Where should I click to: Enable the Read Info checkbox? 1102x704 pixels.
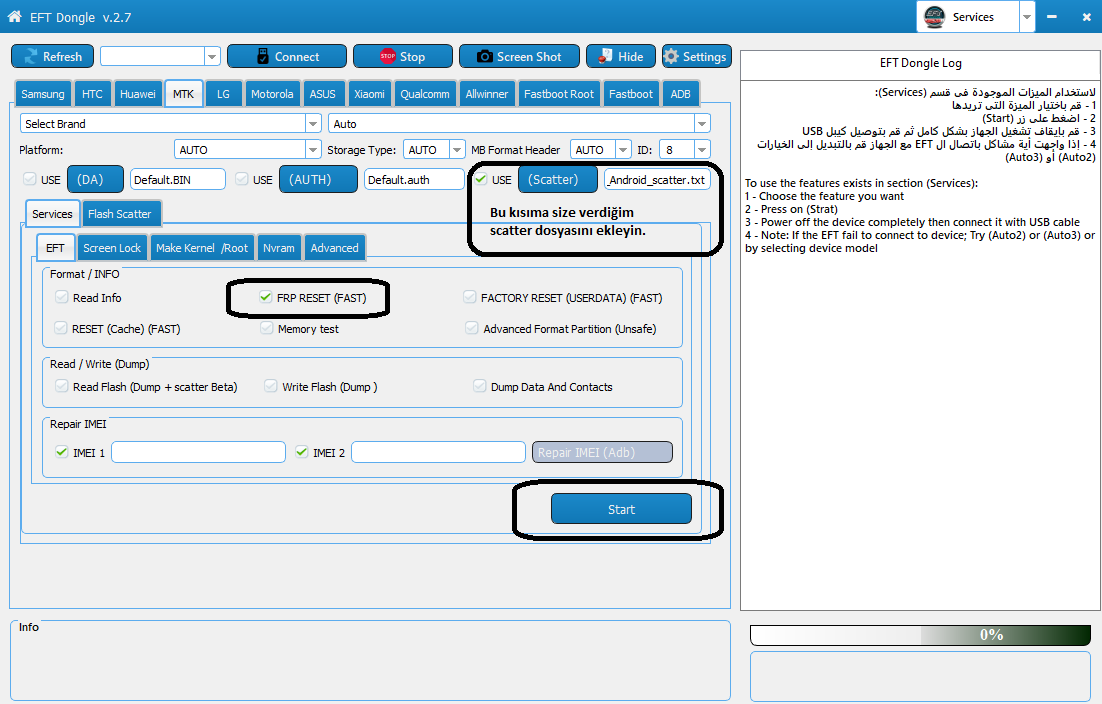click(x=61, y=297)
